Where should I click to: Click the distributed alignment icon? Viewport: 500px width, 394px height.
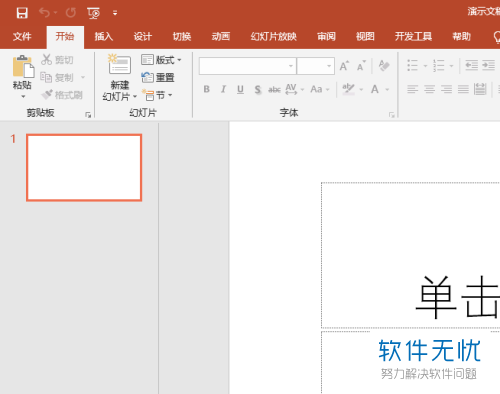click(x=480, y=89)
